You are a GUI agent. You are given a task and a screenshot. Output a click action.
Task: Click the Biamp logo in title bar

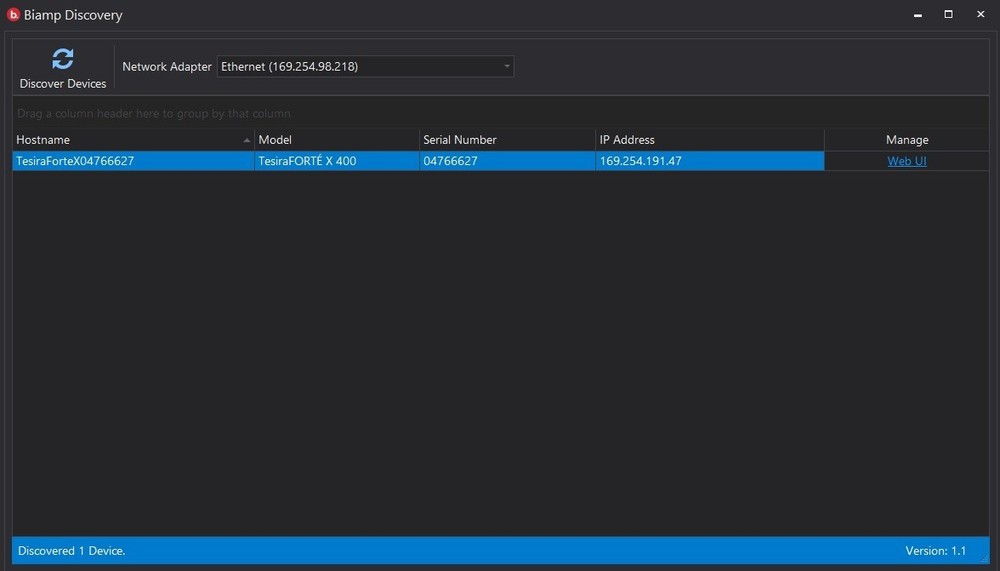(14, 15)
